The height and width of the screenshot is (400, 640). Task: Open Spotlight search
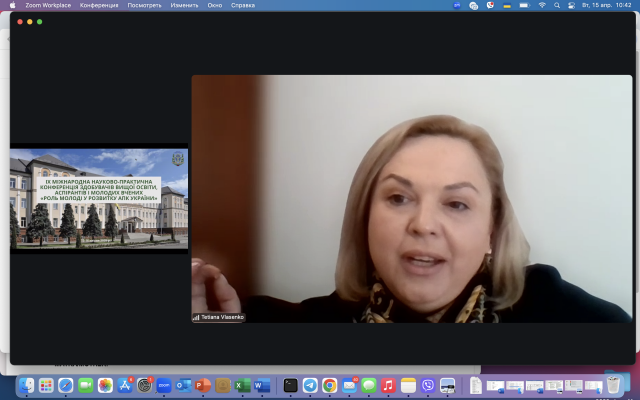click(557, 5)
